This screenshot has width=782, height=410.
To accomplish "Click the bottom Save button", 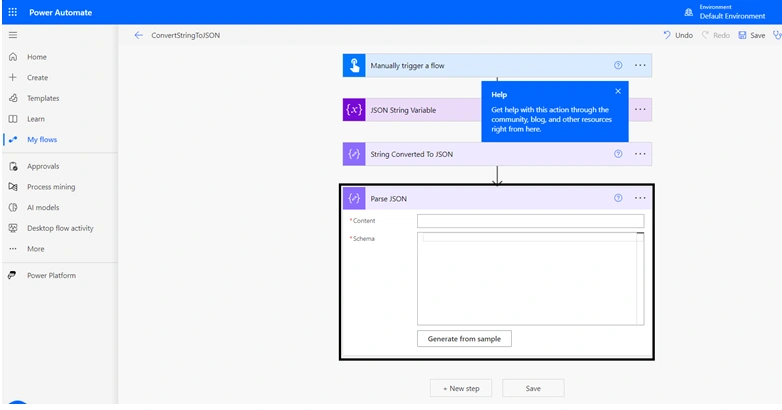I will pyautogui.click(x=533, y=388).
